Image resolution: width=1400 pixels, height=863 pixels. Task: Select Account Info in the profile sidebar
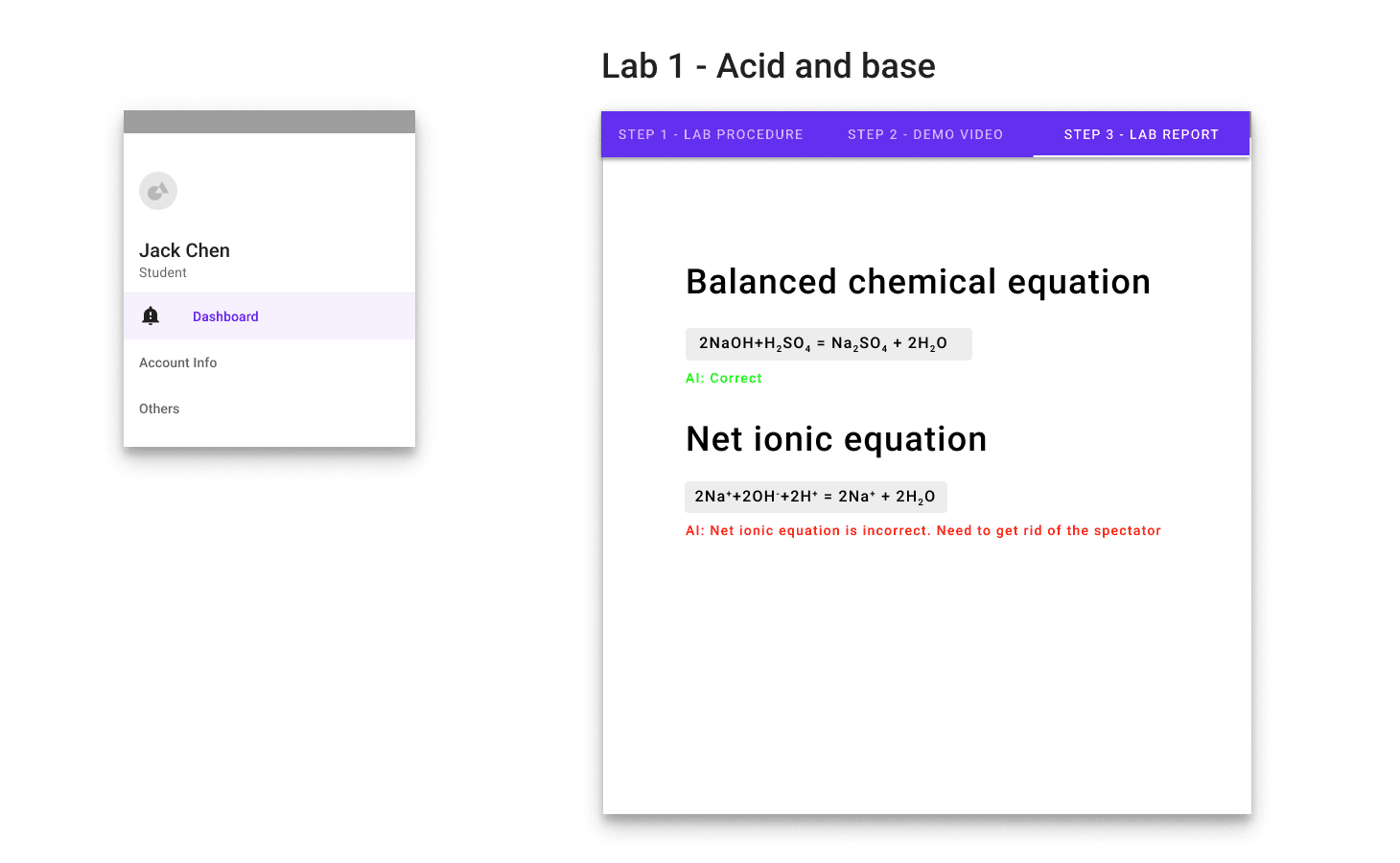pos(177,362)
